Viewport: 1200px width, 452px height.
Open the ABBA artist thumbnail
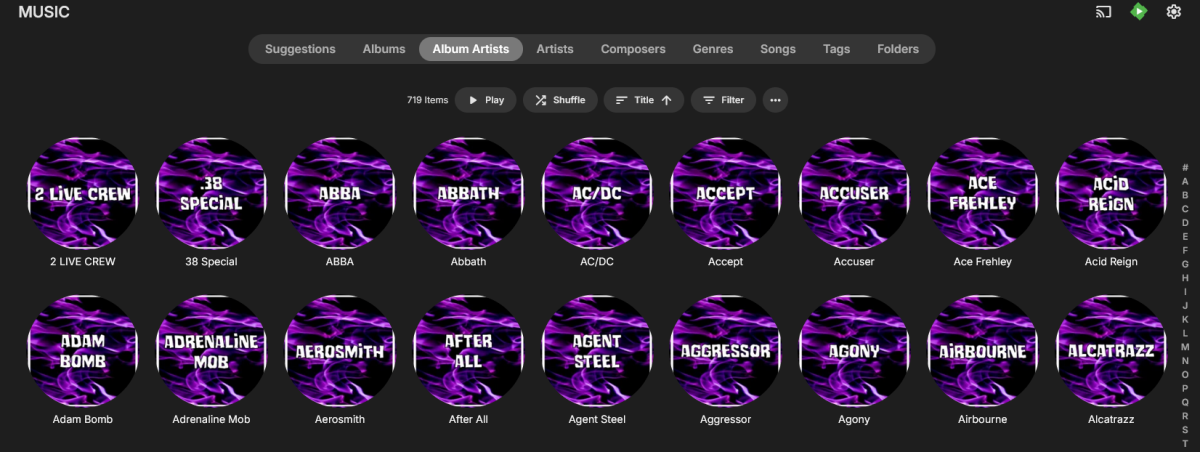tap(340, 192)
